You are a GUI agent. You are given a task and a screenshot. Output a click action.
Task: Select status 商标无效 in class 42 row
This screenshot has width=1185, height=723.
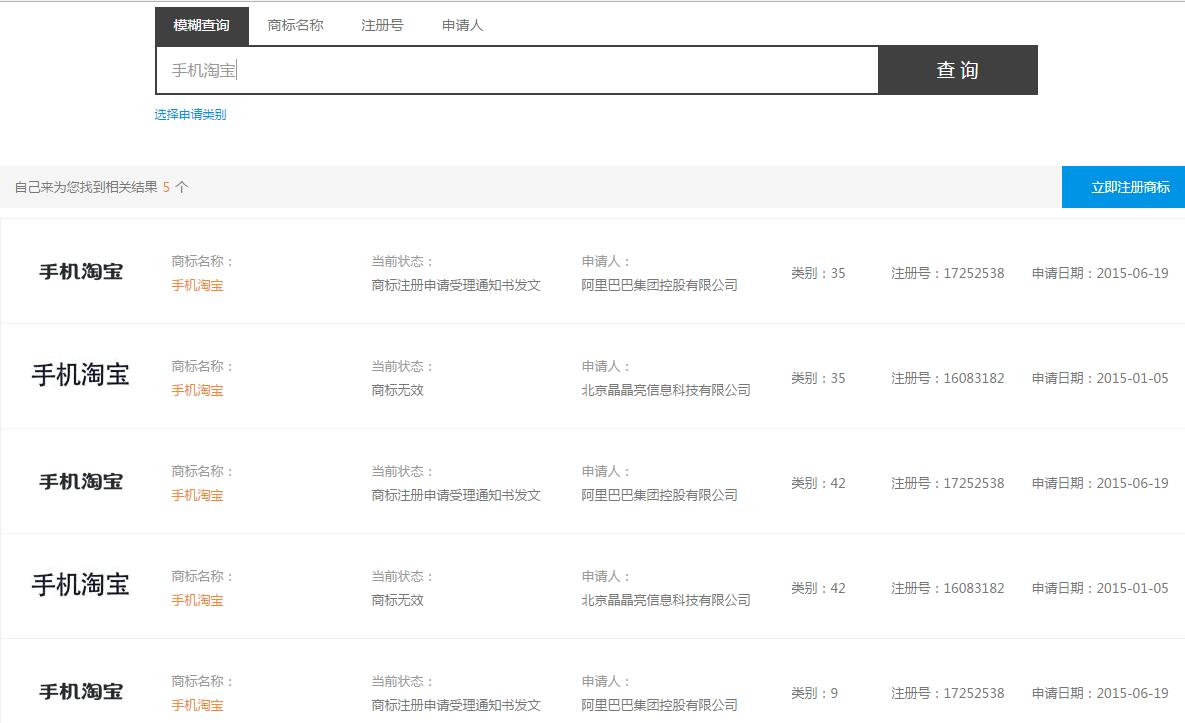pos(398,601)
